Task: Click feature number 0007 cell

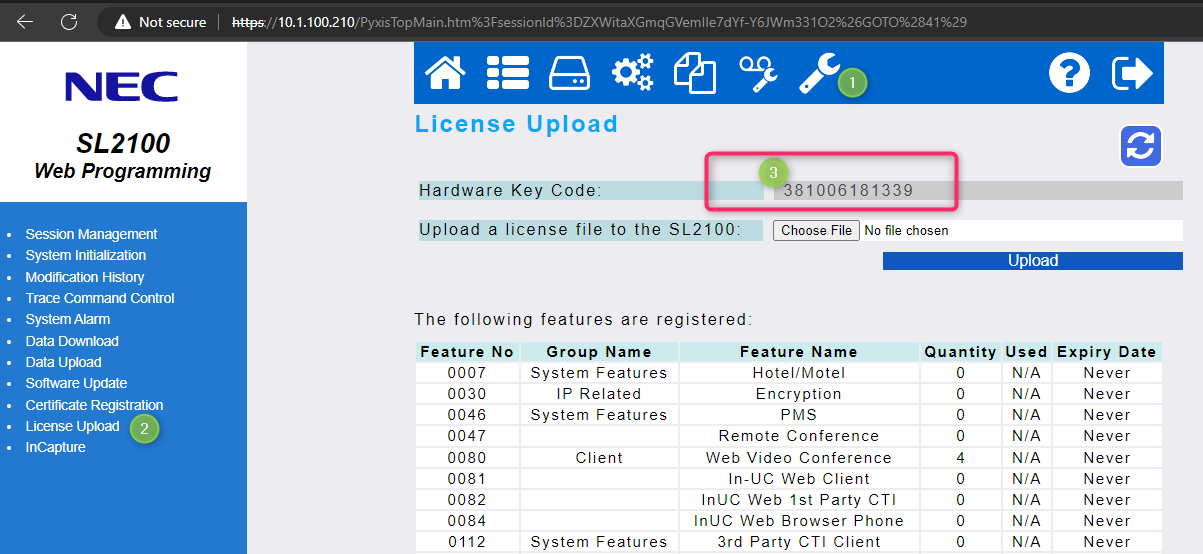Action: pos(467,373)
